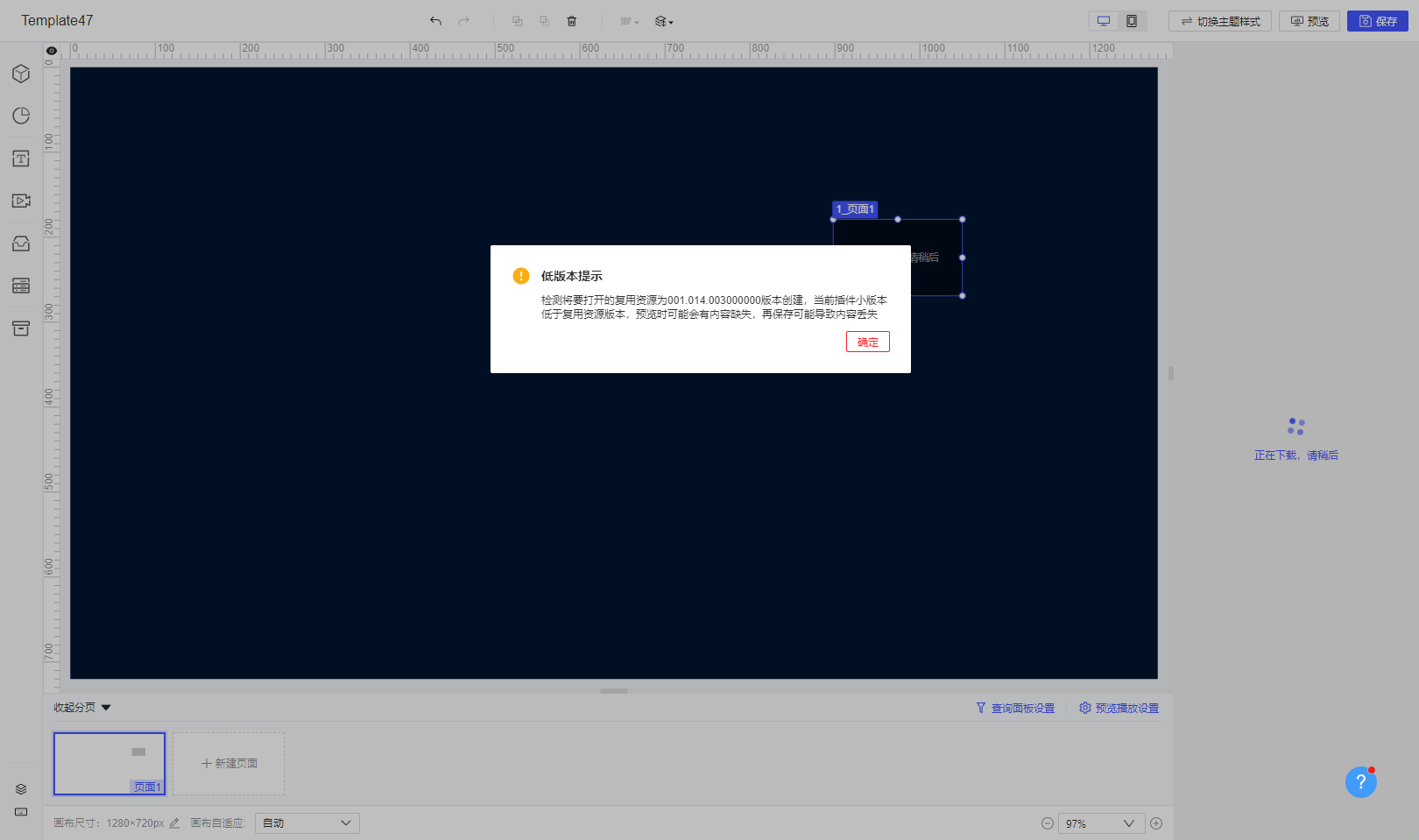
Task: Open the text component panel
Action: (21, 159)
